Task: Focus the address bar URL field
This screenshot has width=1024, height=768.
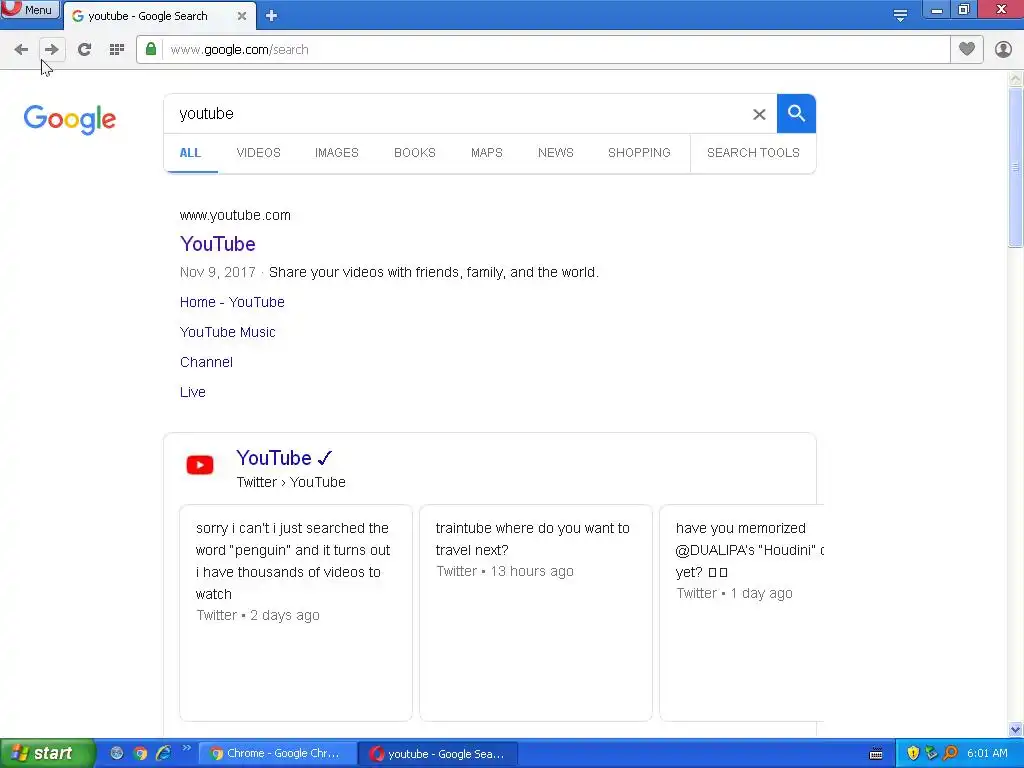Action: [555, 50]
